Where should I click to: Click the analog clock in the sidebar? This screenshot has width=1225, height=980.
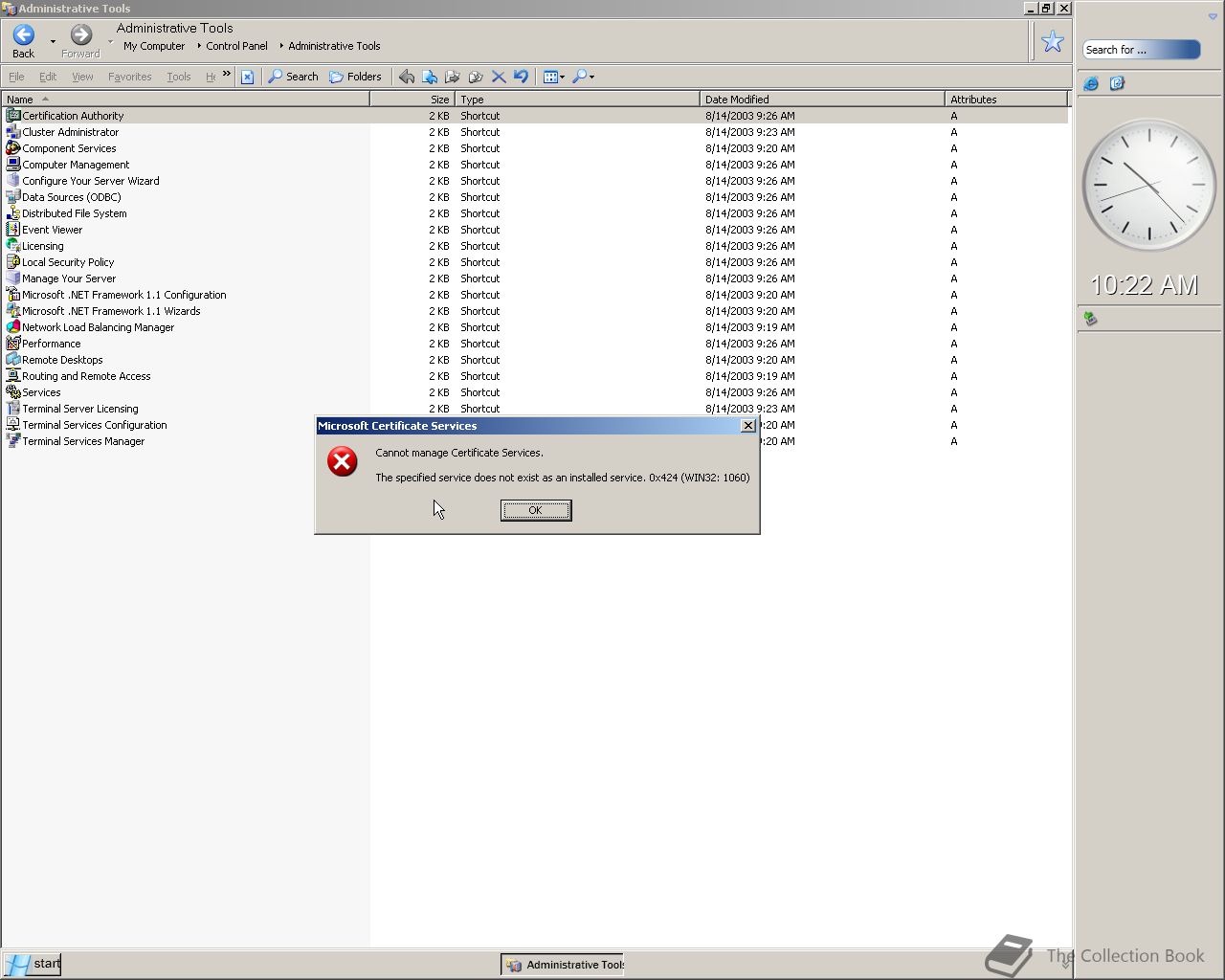click(1148, 184)
